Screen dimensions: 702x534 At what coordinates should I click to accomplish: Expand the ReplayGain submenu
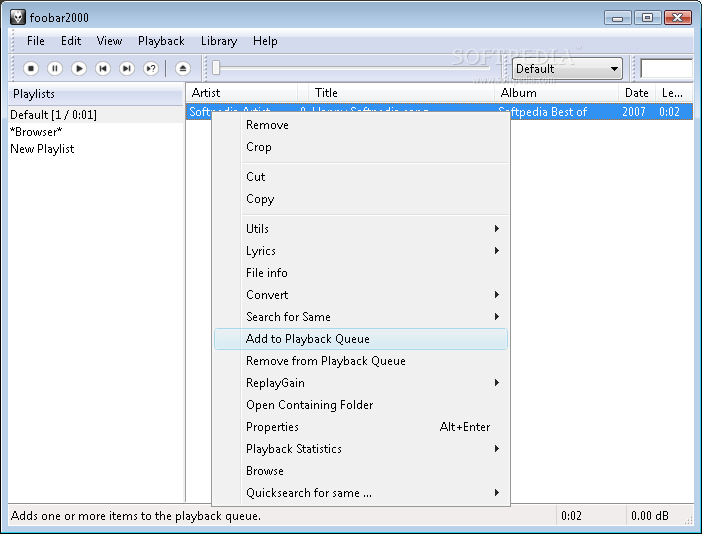[x=361, y=383]
